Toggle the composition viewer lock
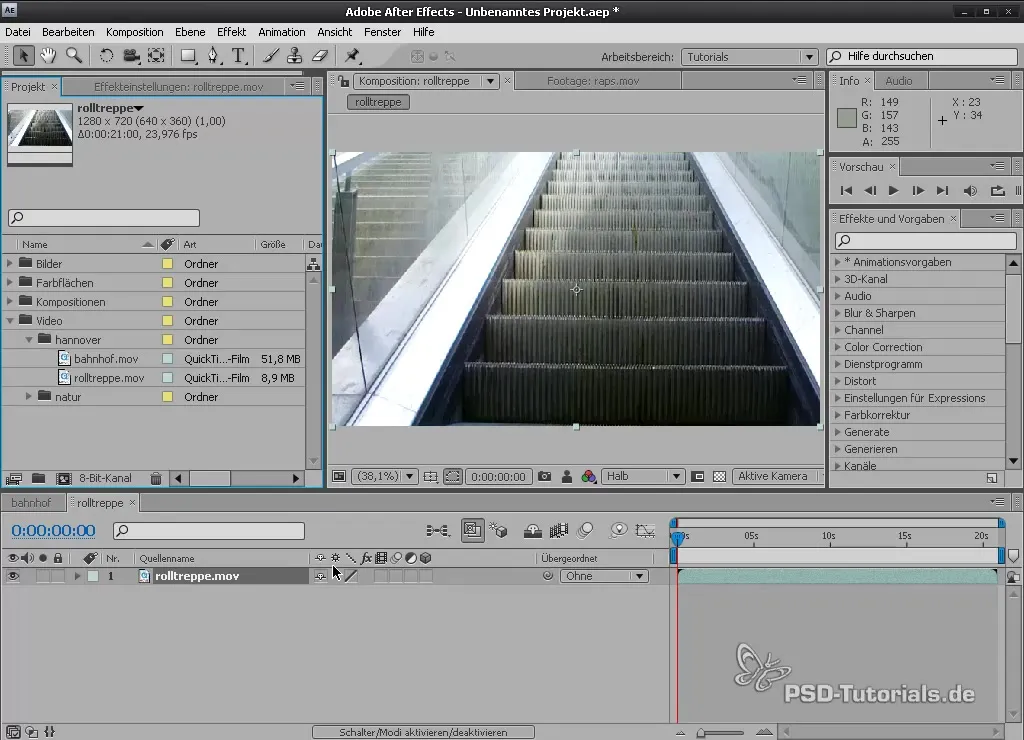Image resolution: width=1024 pixels, height=740 pixels. 343,81
